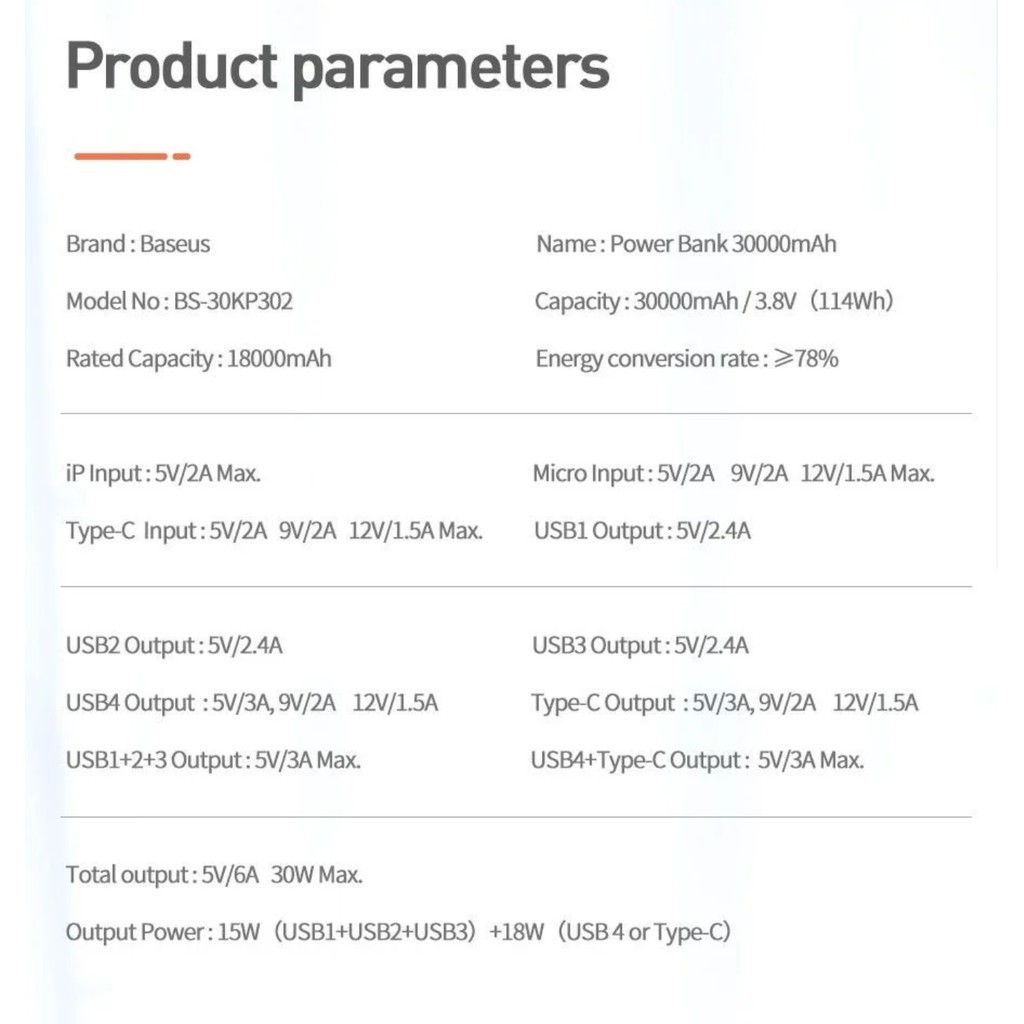Click the Type-C Output specification line
The height and width of the screenshot is (1024, 1024).
(724, 703)
